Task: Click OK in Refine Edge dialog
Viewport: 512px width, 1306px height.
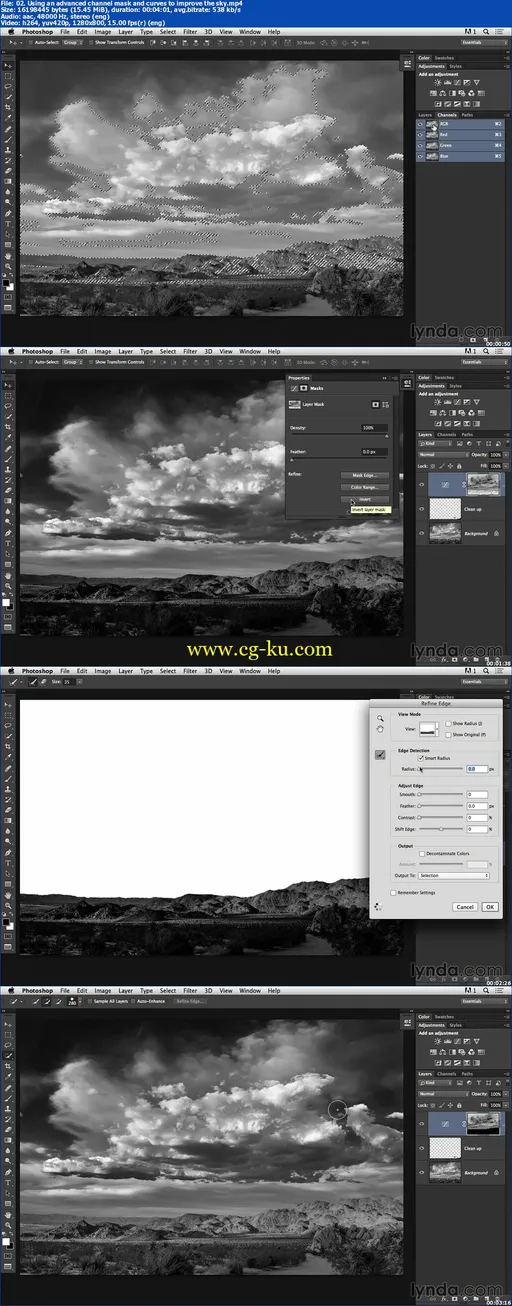Action: tap(490, 906)
